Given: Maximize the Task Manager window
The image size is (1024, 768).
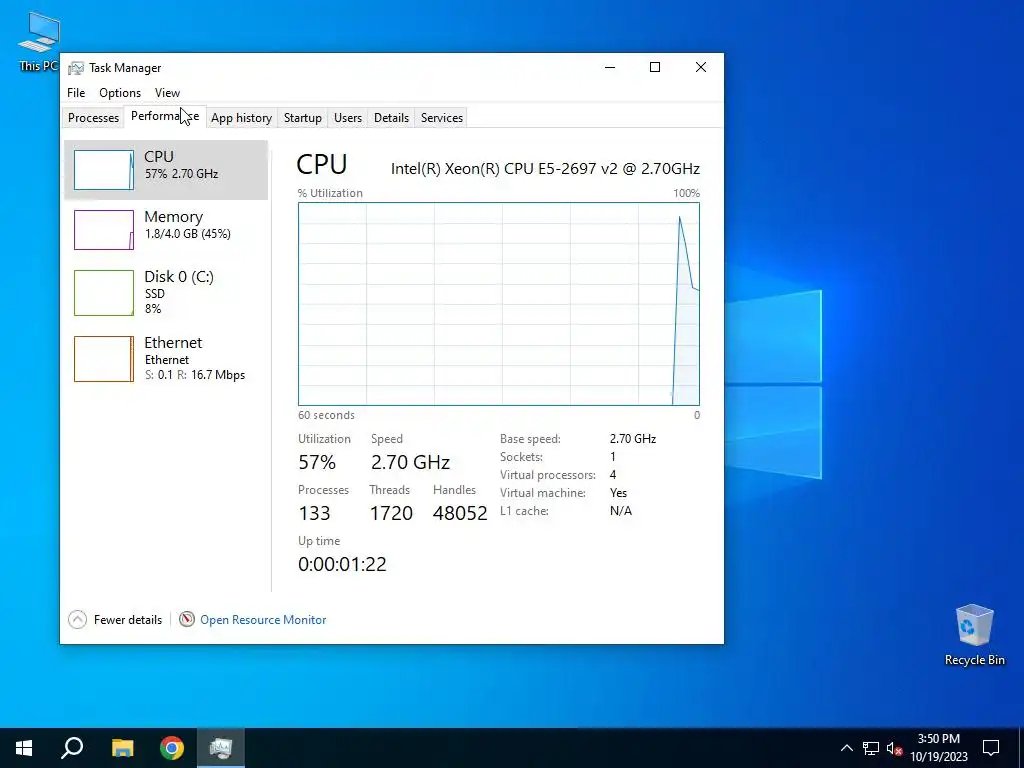Looking at the screenshot, I should (655, 67).
